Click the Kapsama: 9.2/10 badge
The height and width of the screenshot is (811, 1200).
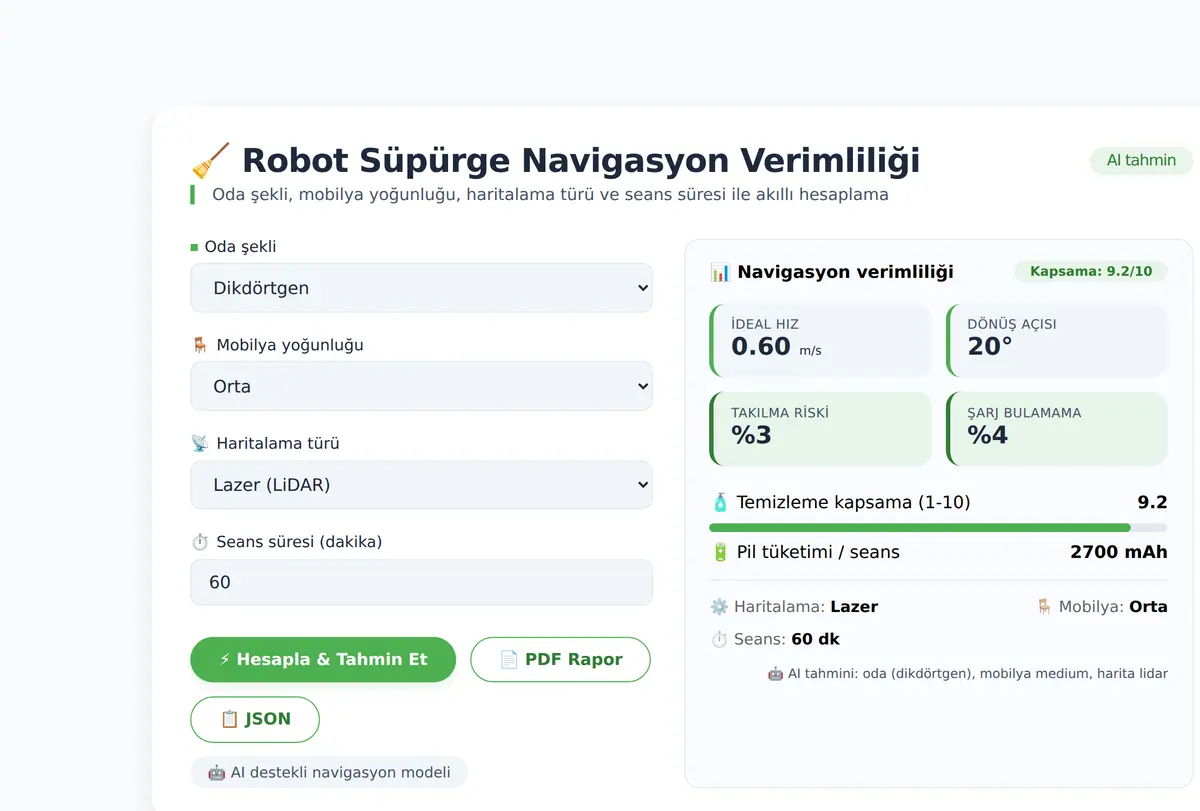[x=1091, y=271]
